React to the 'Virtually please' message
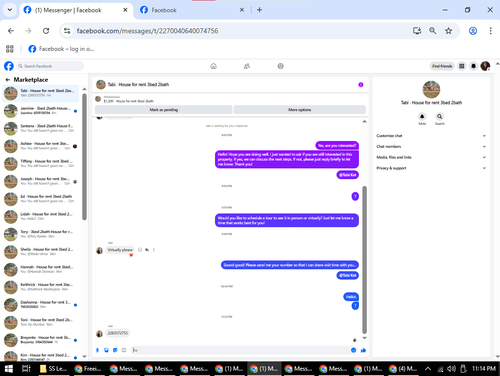The height and width of the screenshot is (376, 500). click(140, 250)
